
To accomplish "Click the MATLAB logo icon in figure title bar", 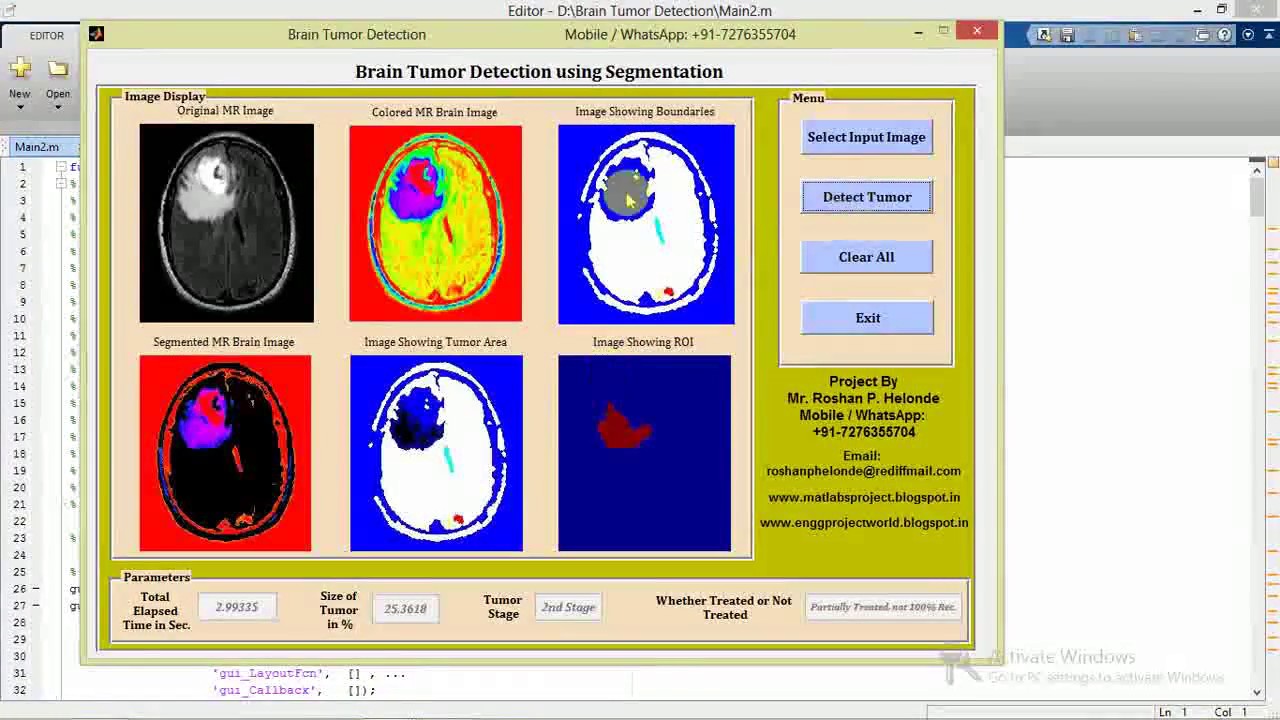I will (96, 34).
